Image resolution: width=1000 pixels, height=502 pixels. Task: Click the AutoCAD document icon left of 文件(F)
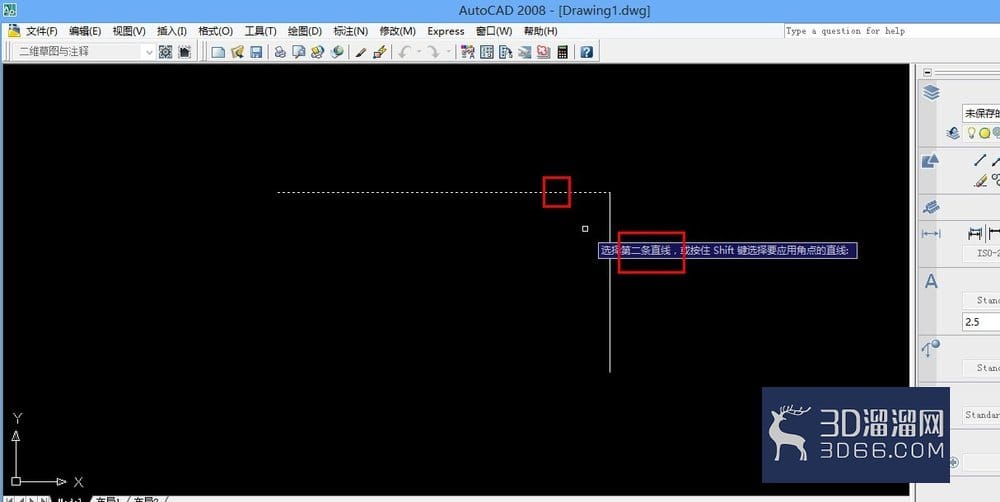(14, 31)
